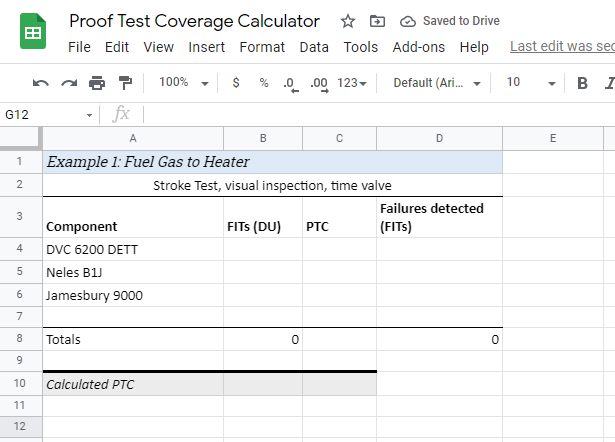Open the font size 10 dropdown

click(x=531, y=83)
